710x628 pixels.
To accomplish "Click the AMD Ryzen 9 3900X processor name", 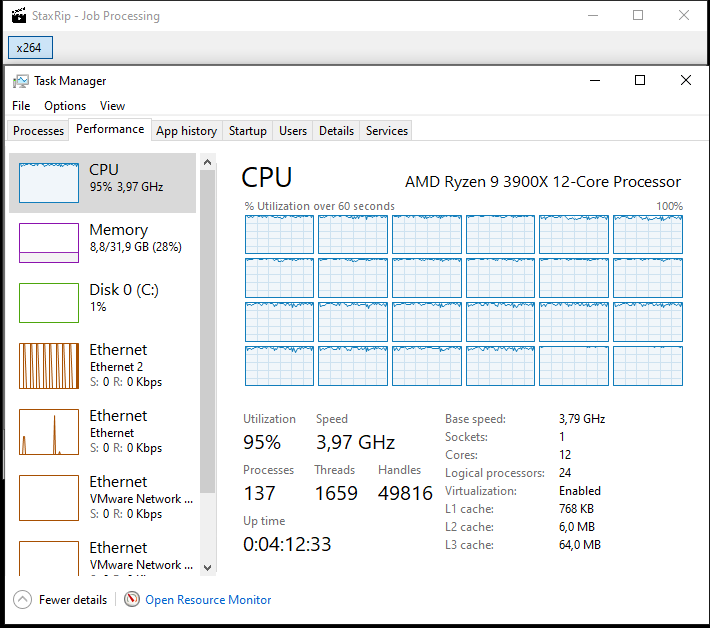I will pyautogui.click(x=542, y=182).
